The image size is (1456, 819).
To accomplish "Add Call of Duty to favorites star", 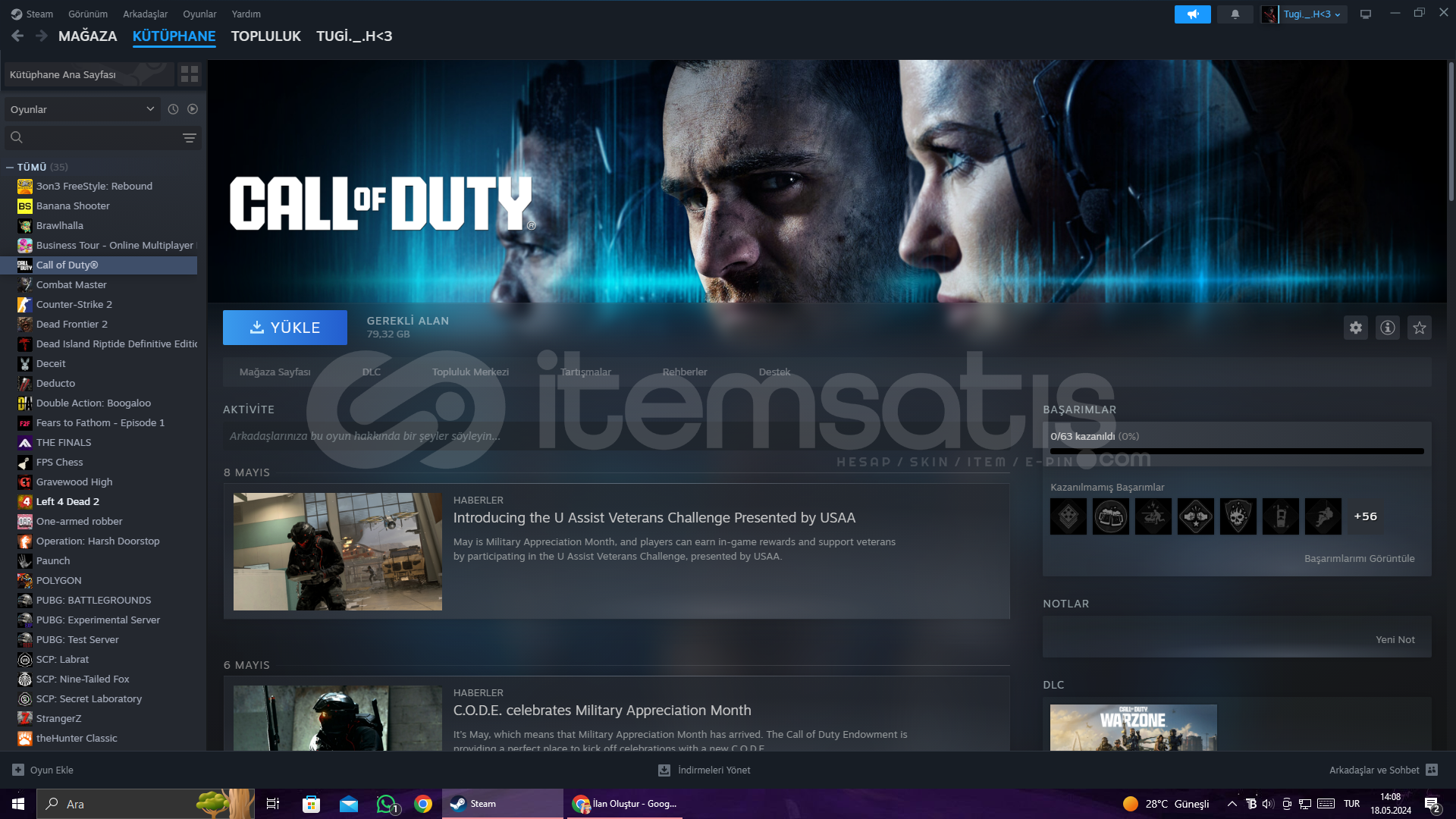I will tap(1420, 328).
